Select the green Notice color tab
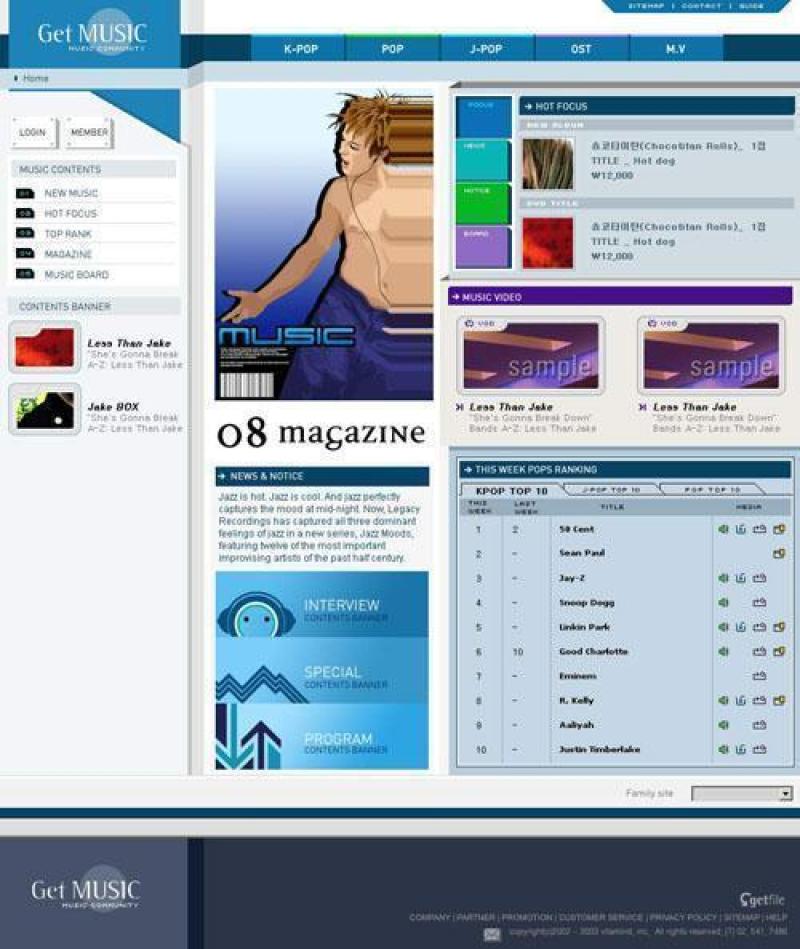Image resolution: width=800 pixels, height=949 pixels. [483, 203]
